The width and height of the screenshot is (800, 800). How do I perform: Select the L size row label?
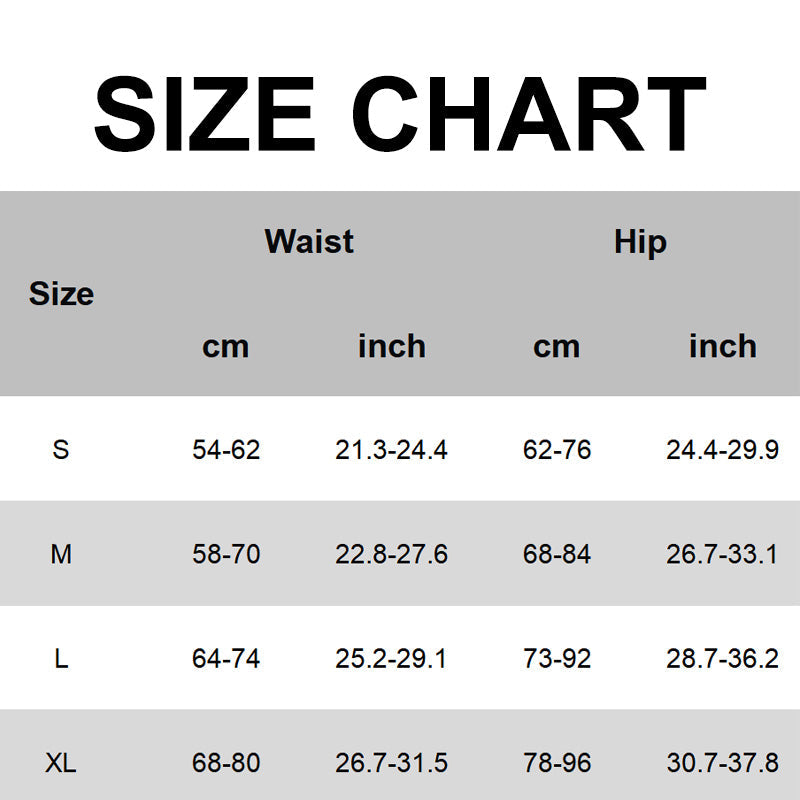61,659
